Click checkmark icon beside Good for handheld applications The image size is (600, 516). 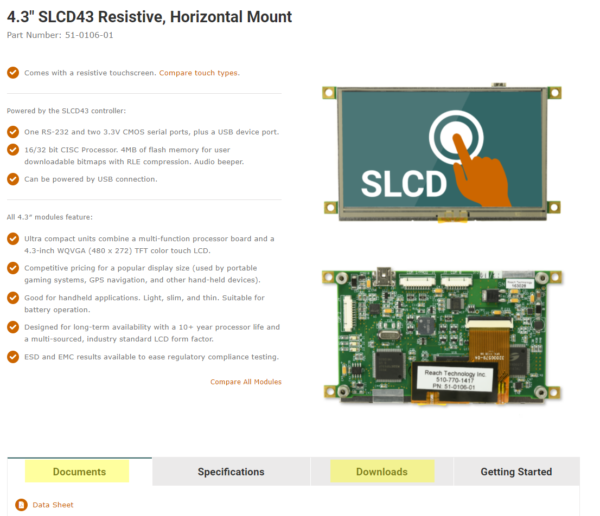click(13, 297)
